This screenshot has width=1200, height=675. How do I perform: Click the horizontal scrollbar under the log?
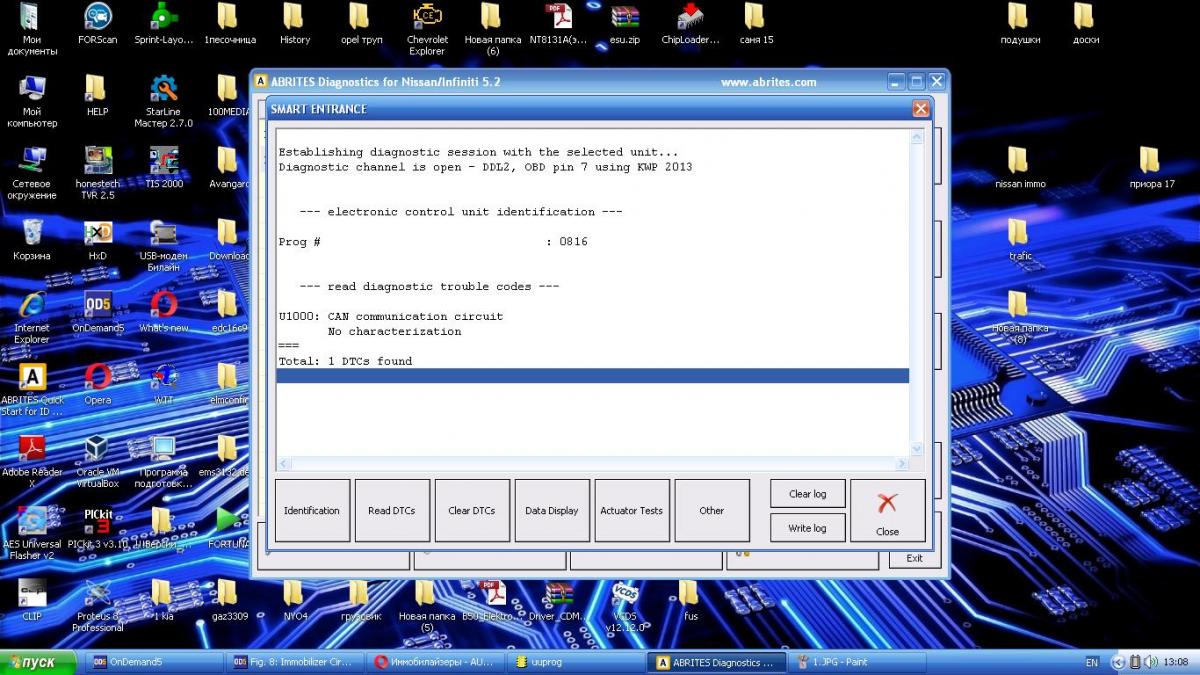click(x=593, y=464)
